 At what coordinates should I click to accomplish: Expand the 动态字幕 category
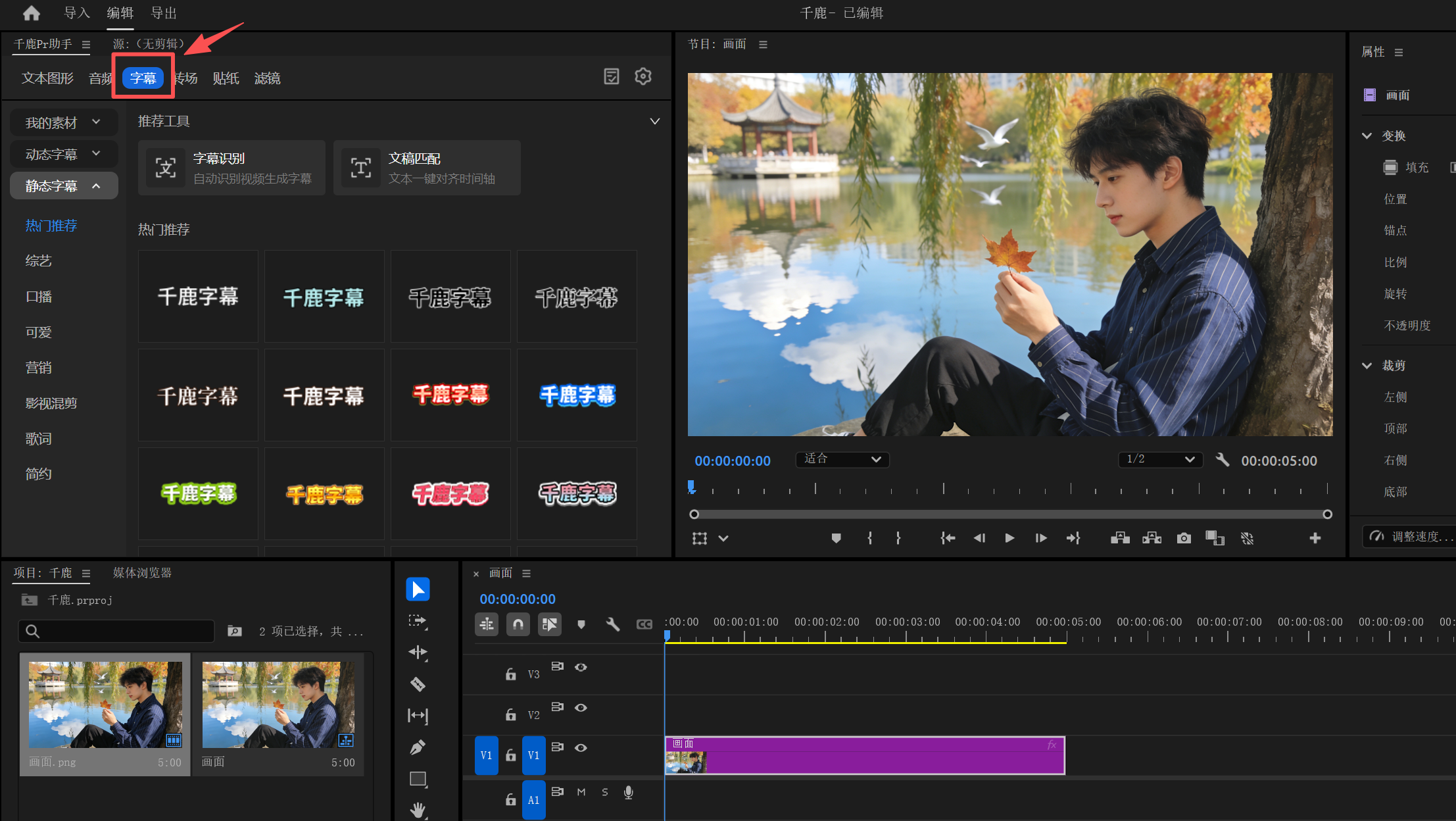coord(64,154)
